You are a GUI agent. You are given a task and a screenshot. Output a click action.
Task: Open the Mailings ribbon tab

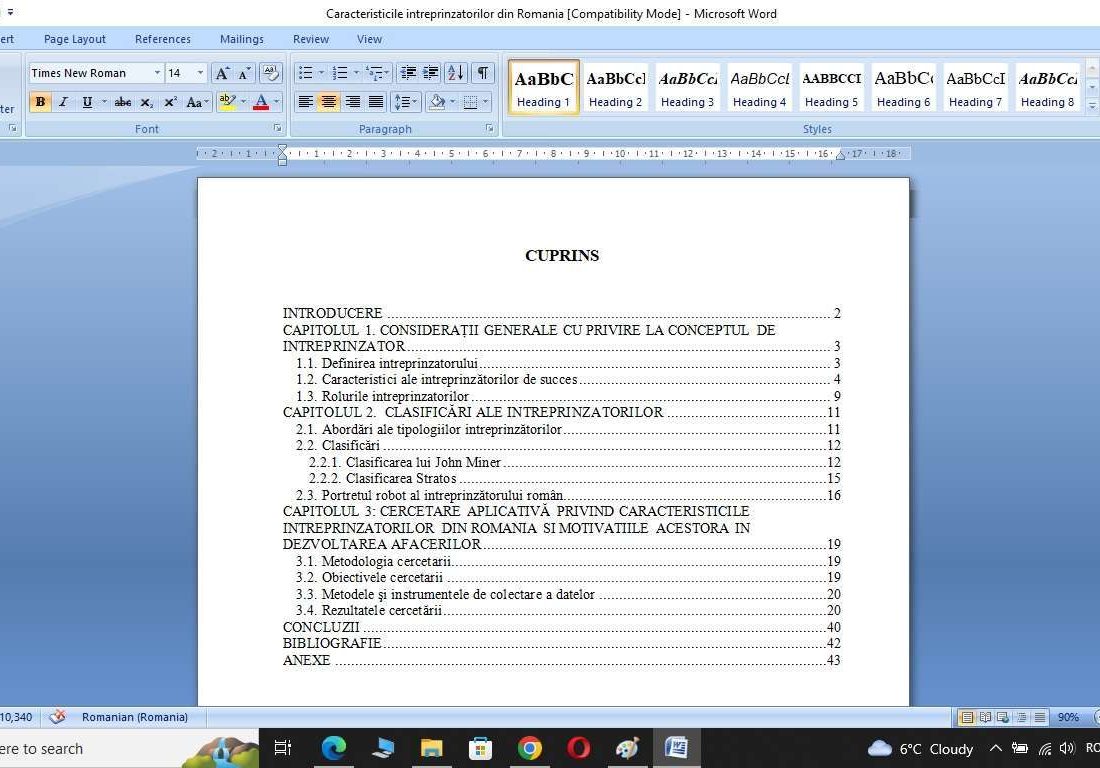click(x=241, y=39)
